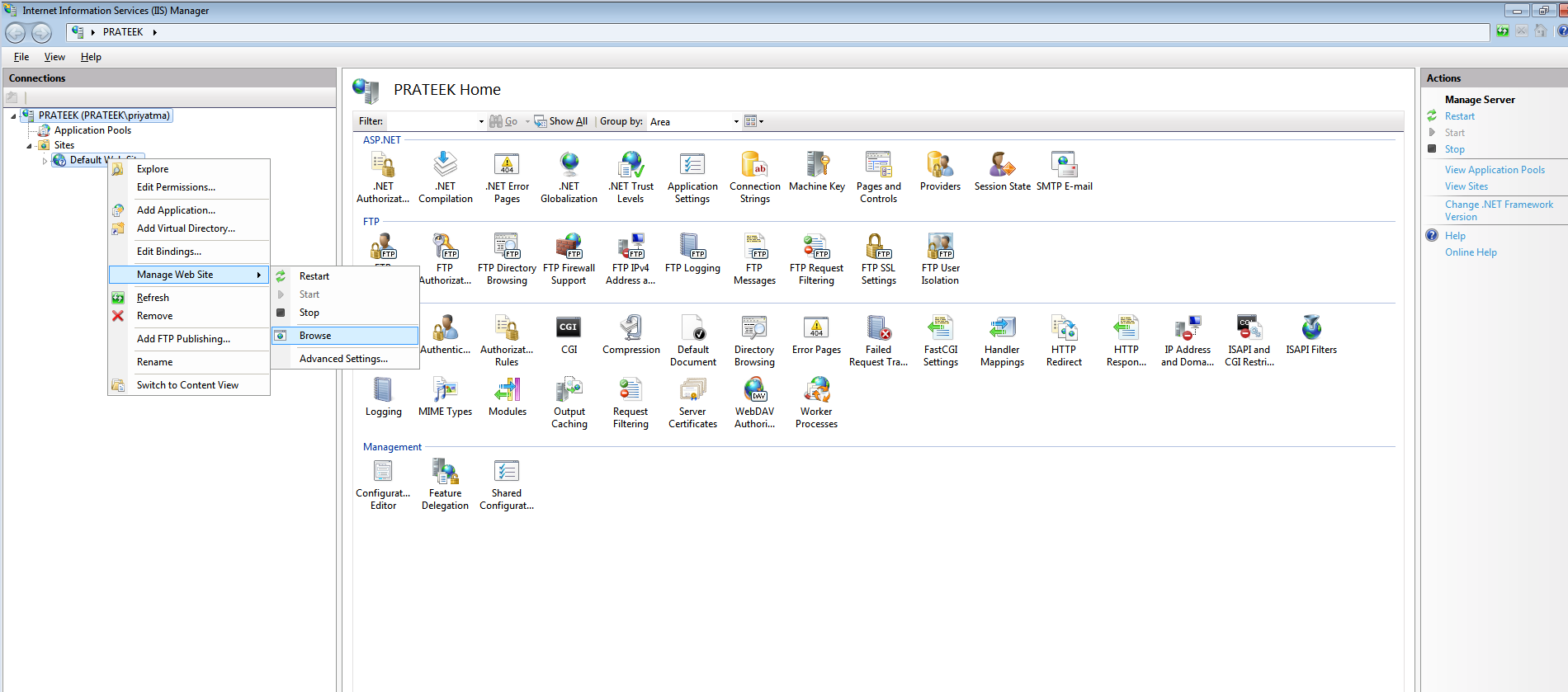The image size is (1568, 692).
Task: Open the Modules feature
Action: (508, 397)
